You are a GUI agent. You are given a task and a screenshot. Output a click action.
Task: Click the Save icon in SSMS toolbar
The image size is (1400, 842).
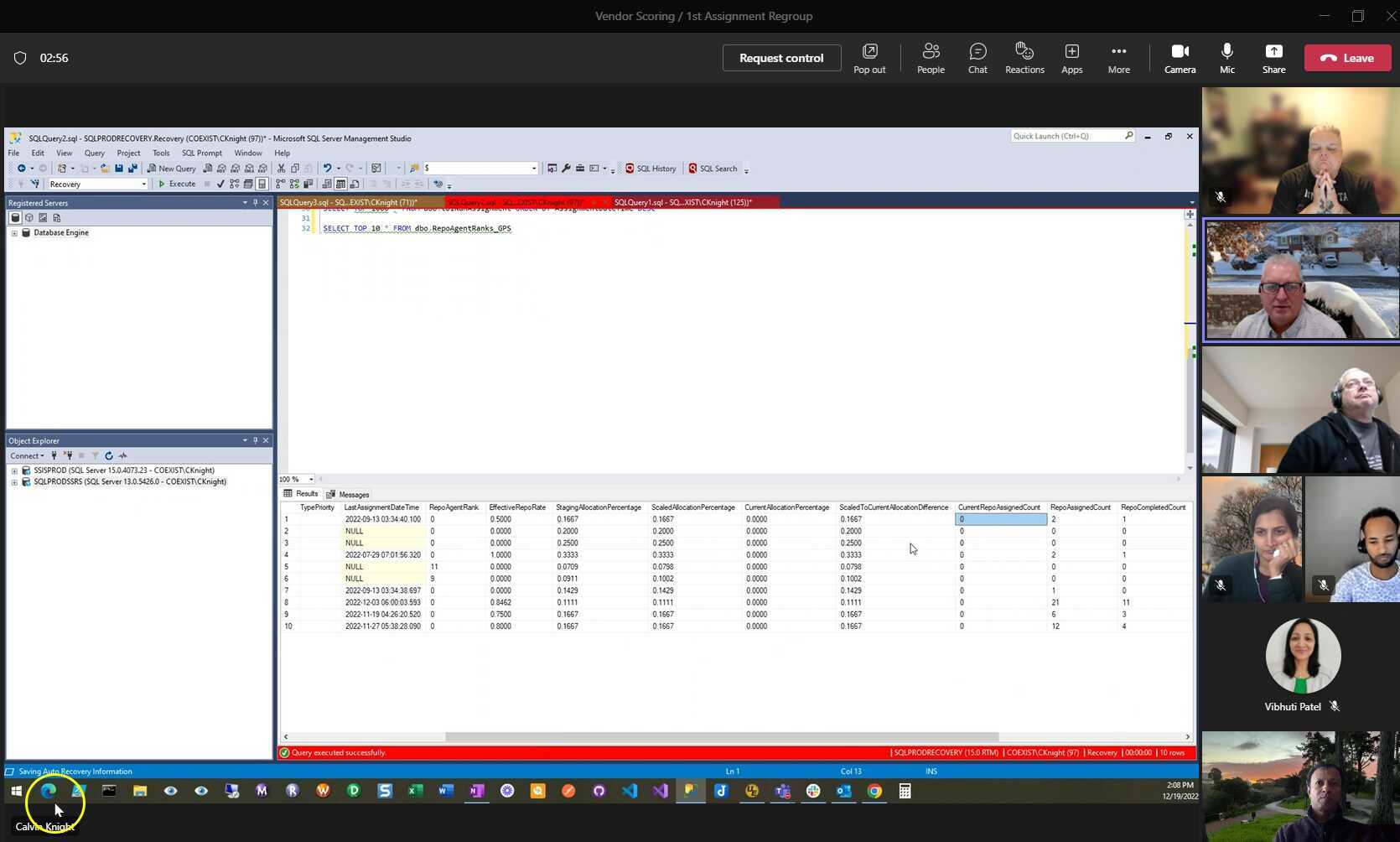(x=118, y=169)
